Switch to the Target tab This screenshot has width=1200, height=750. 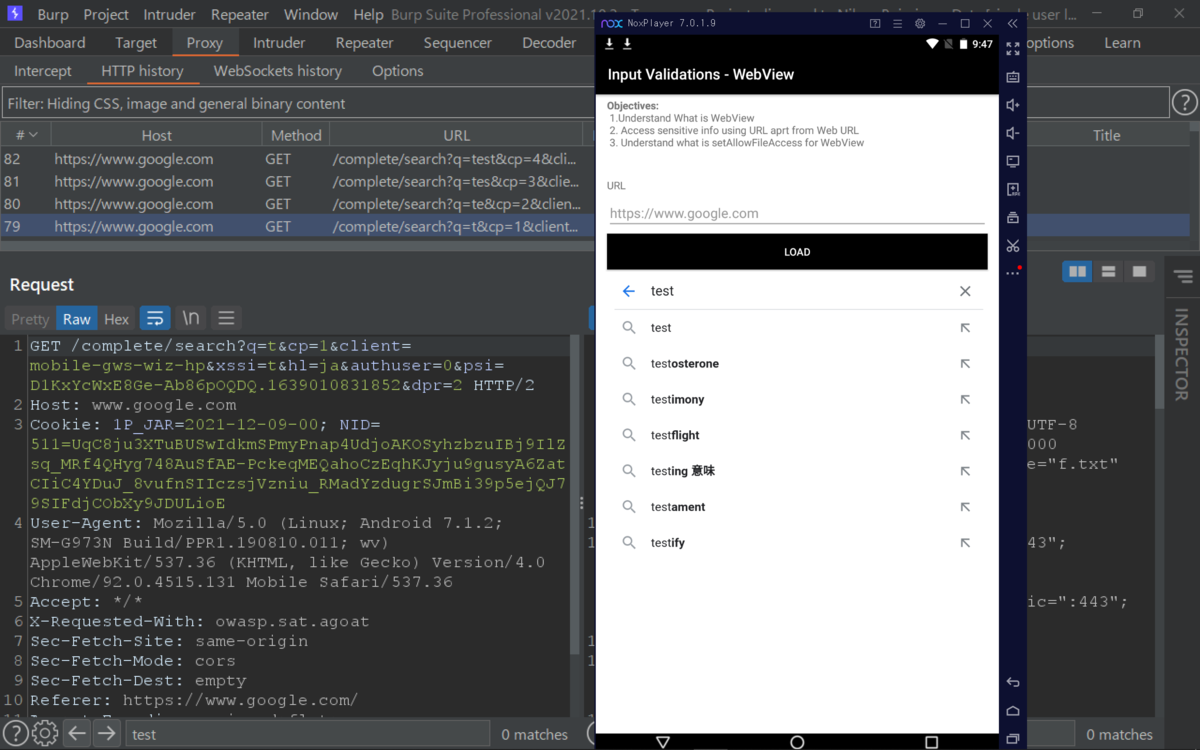pos(136,43)
